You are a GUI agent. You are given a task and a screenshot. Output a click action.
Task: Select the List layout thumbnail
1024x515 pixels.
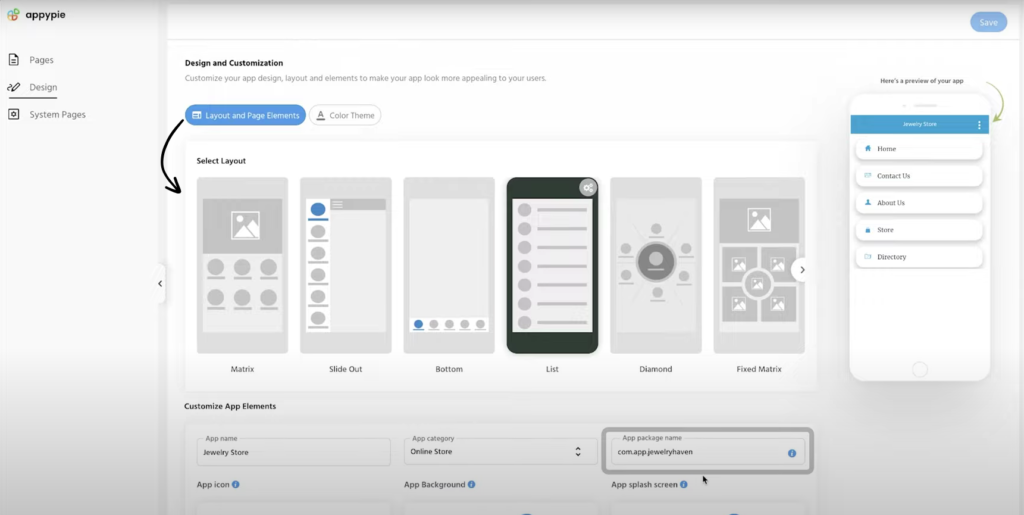pos(552,265)
